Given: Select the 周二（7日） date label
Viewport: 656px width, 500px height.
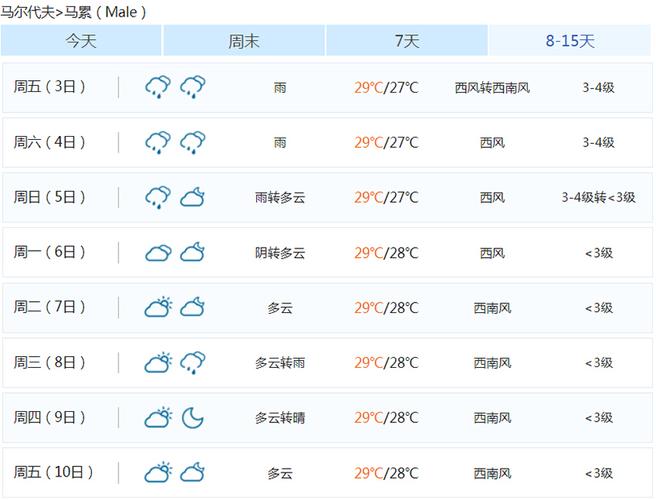Looking at the screenshot, I should point(49,307).
